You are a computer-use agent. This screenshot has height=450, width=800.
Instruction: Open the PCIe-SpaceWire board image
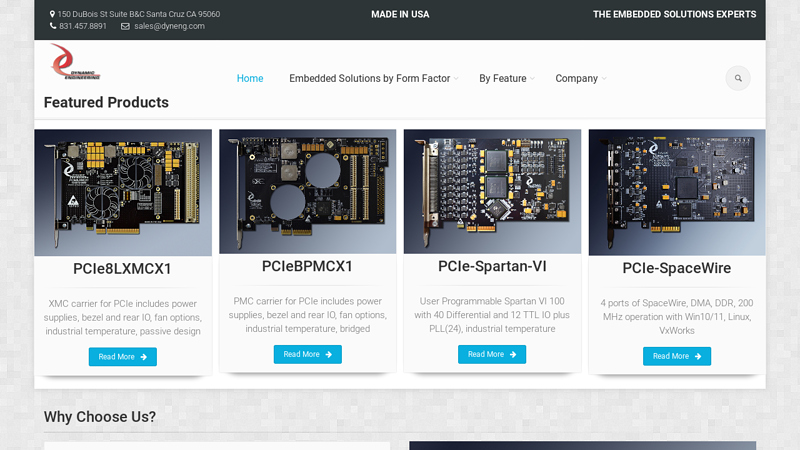pyautogui.click(x=677, y=192)
